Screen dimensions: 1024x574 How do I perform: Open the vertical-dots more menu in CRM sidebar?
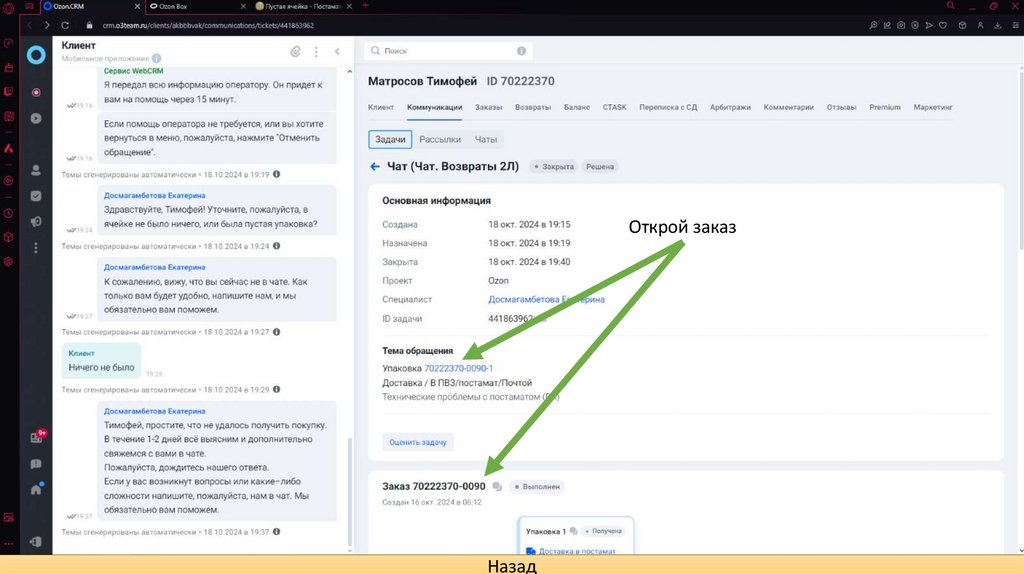pyautogui.click(x=36, y=247)
